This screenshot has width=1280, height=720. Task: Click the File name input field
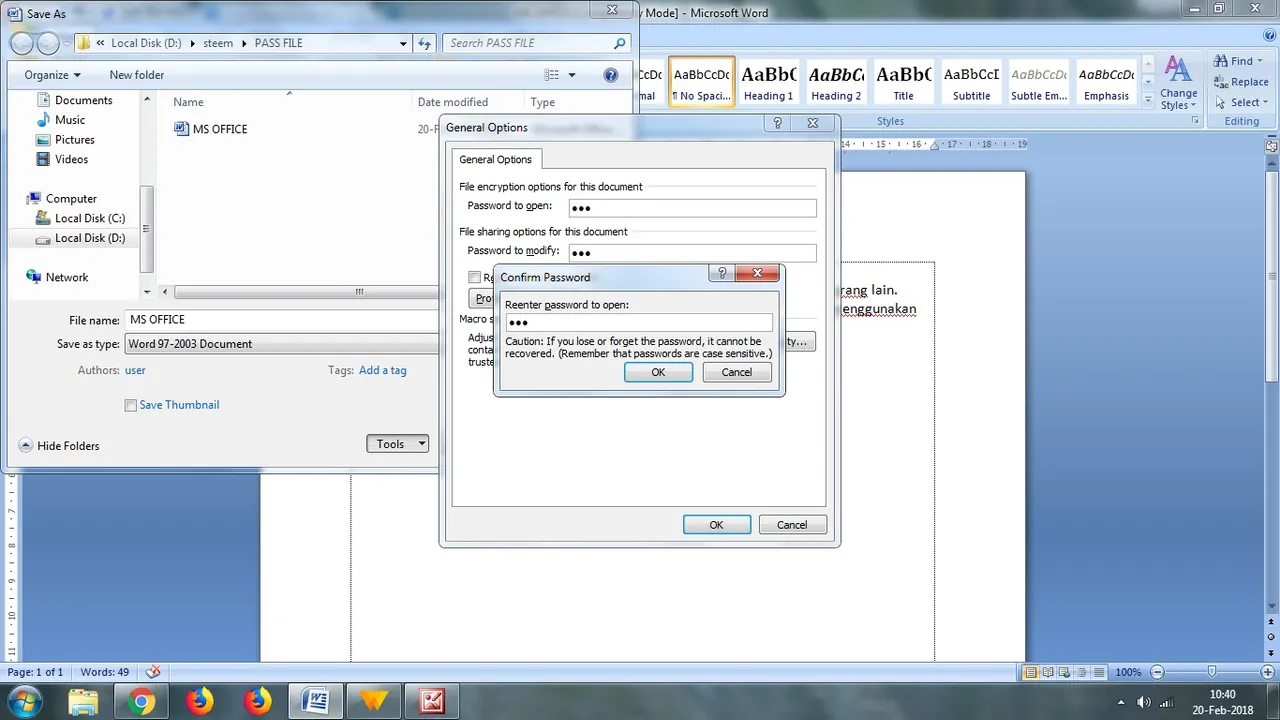click(x=283, y=320)
